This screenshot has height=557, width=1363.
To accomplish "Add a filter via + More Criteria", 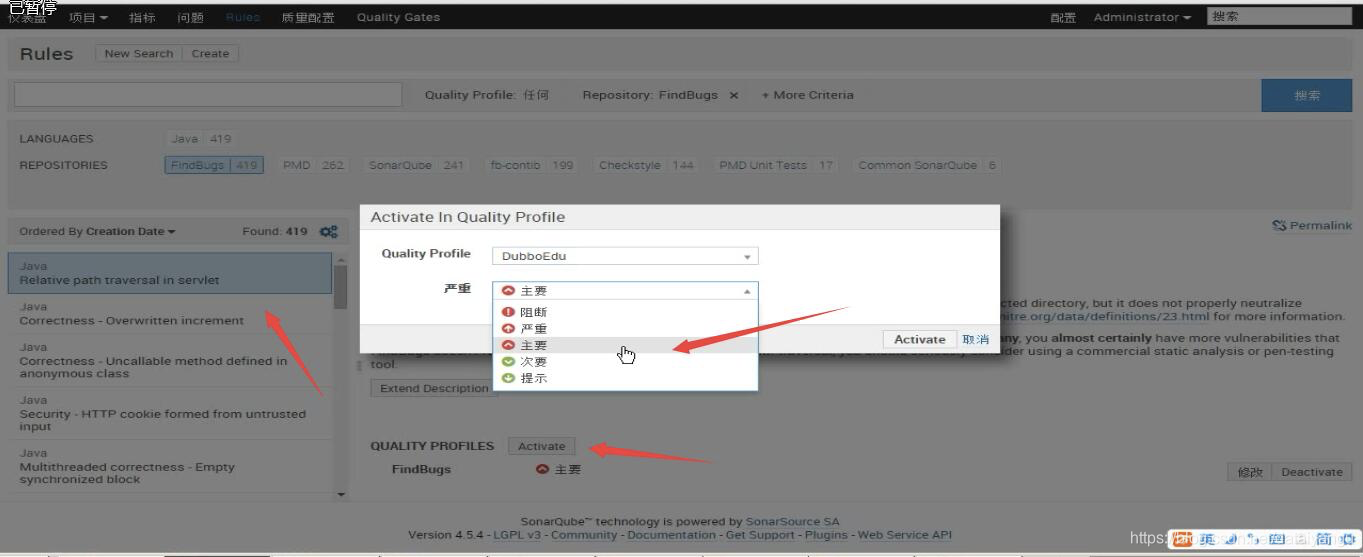I will click(x=808, y=95).
